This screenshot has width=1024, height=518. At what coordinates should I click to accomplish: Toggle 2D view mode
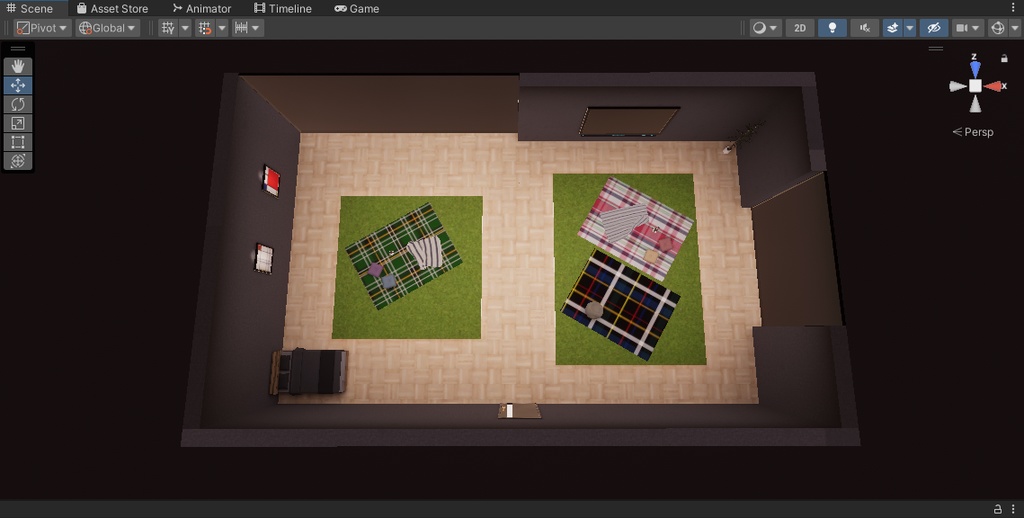pos(799,28)
